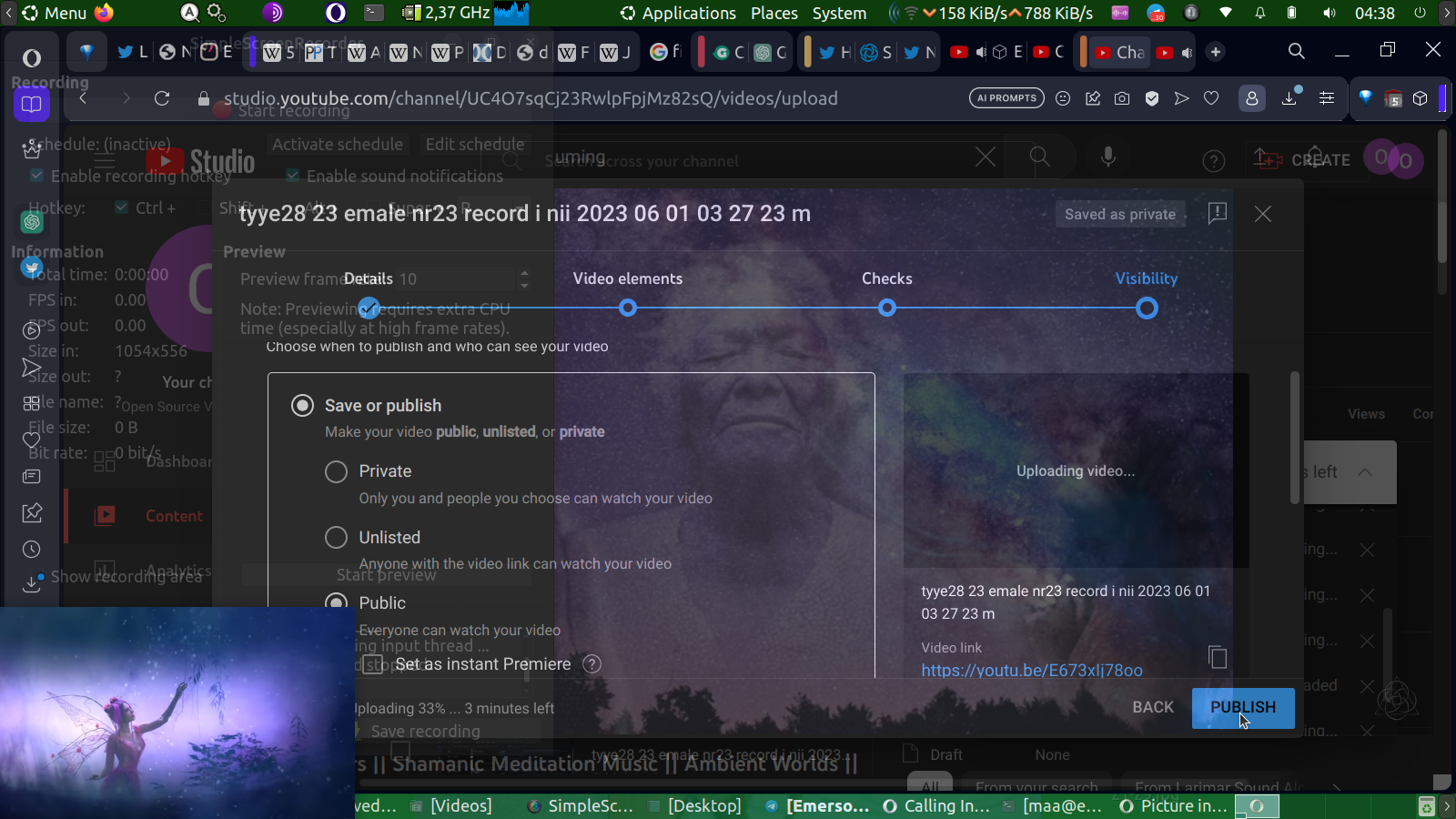Click the BACK button
Screen dimensions: 1456x819
pyautogui.click(x=1153, y=708)
